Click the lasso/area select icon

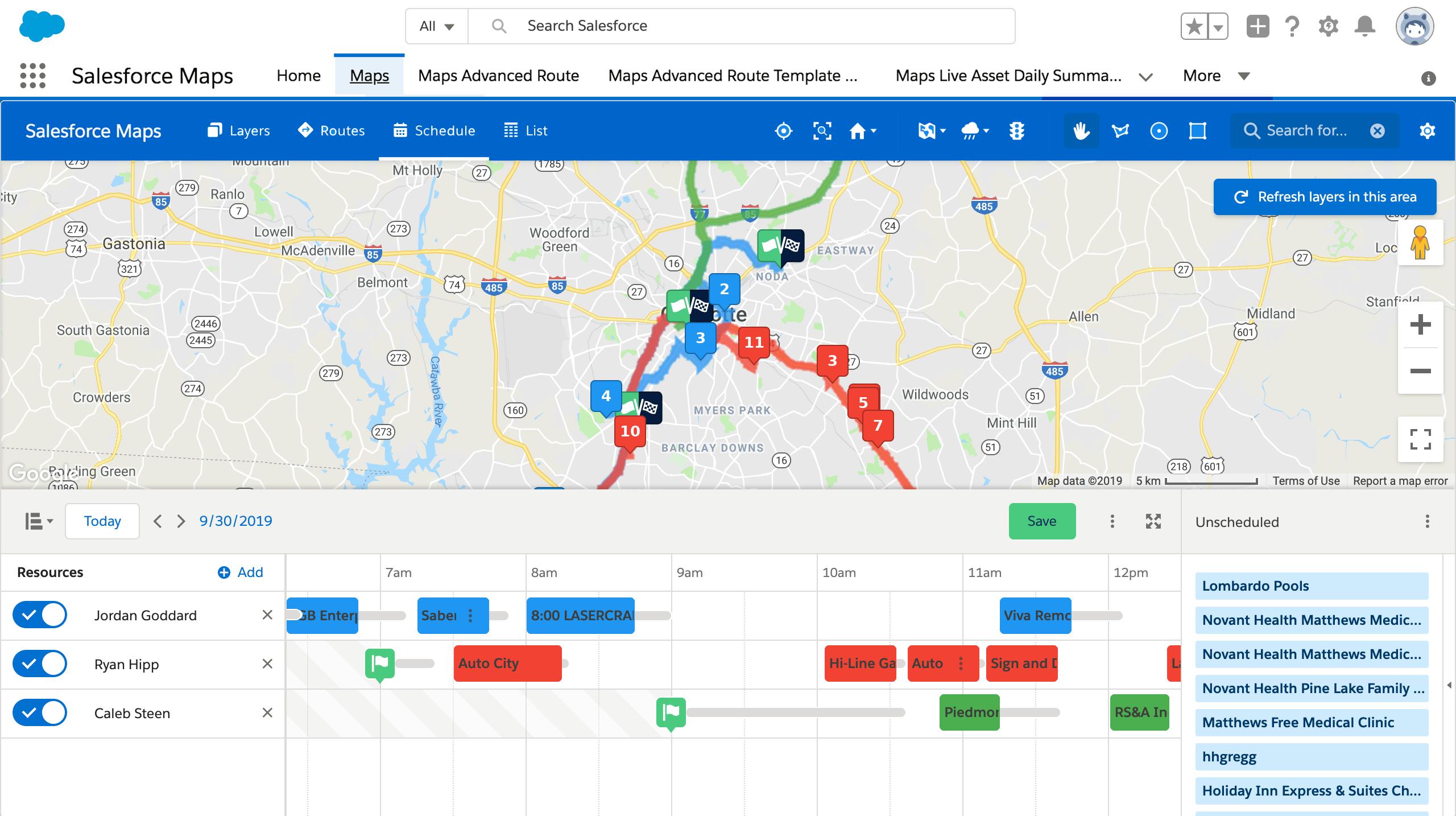[1120, 131]
